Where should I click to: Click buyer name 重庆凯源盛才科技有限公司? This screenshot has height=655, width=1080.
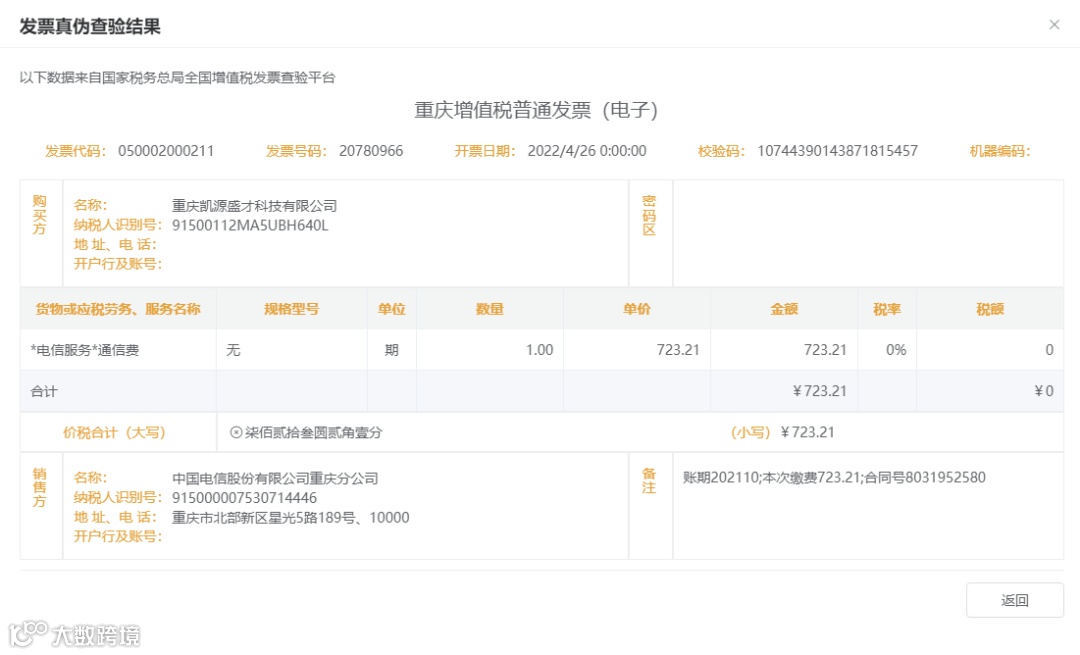(x=254, y=205)
